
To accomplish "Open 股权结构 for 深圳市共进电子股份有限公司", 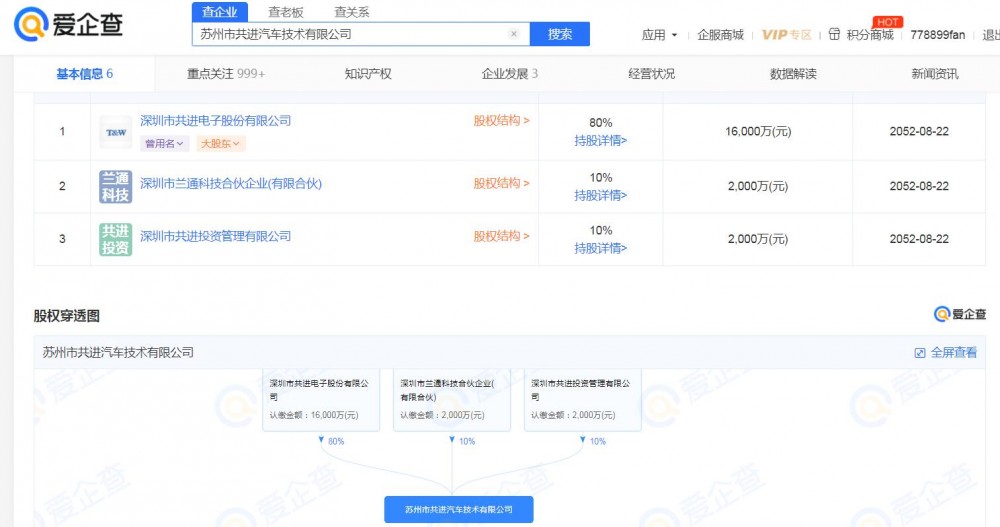I will coord(501,121).
